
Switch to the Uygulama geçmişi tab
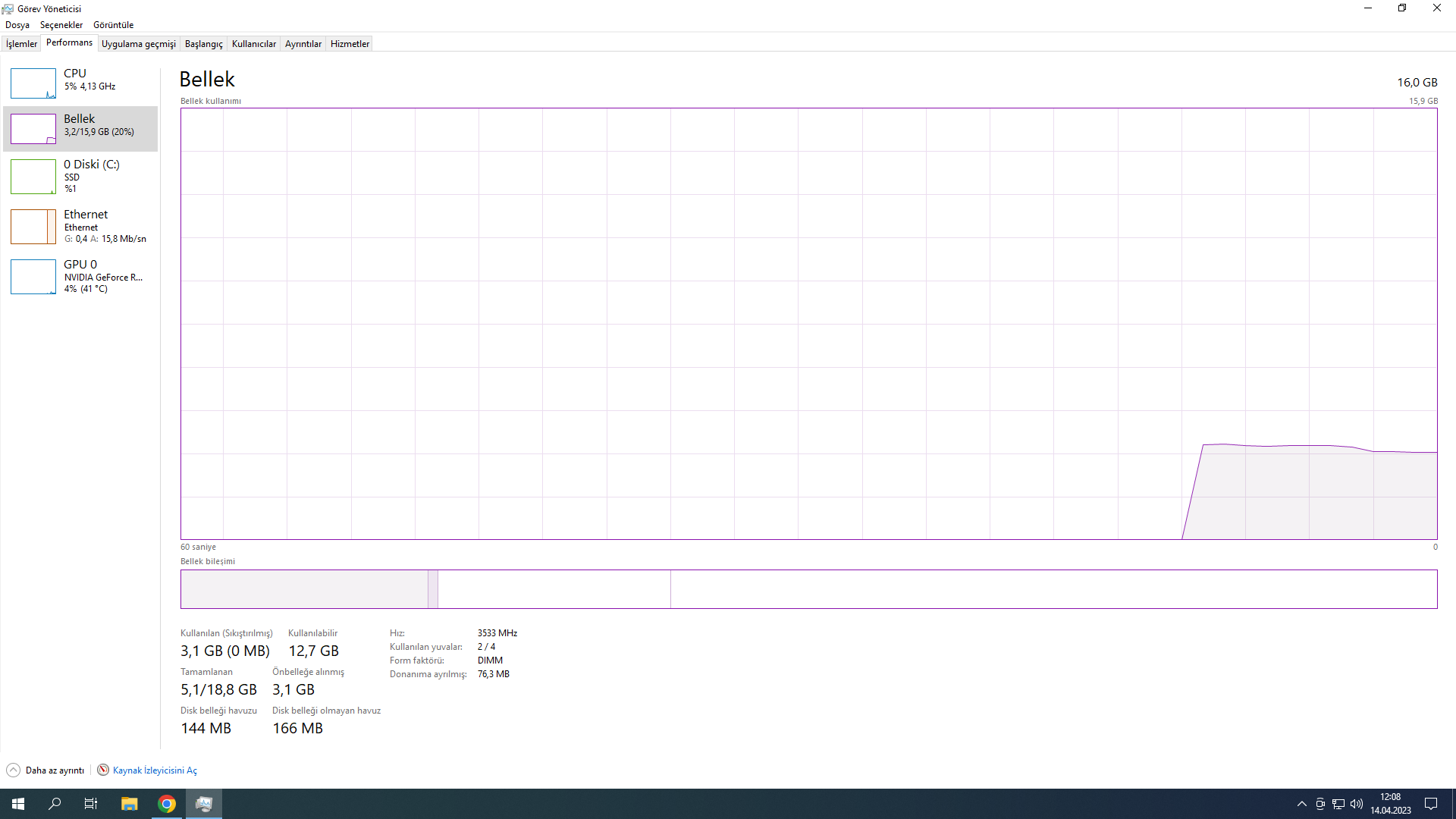[x=138, y=44]
